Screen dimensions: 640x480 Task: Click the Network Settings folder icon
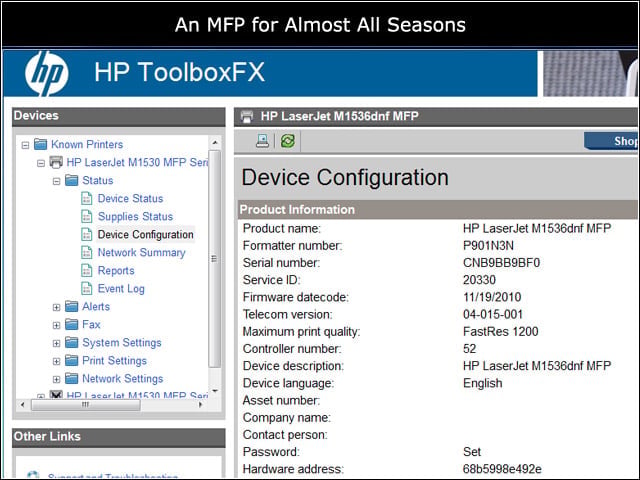click(x=71, y=378)
